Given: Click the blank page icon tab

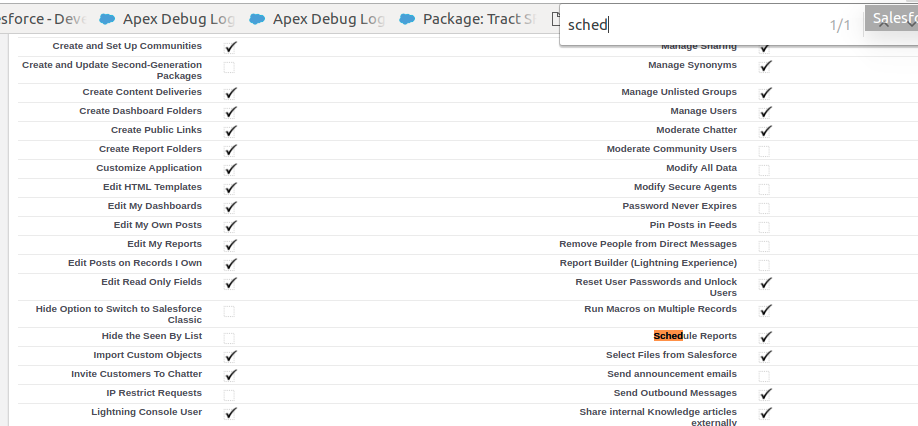Looking at the screenshot, I should coord(557,19).
